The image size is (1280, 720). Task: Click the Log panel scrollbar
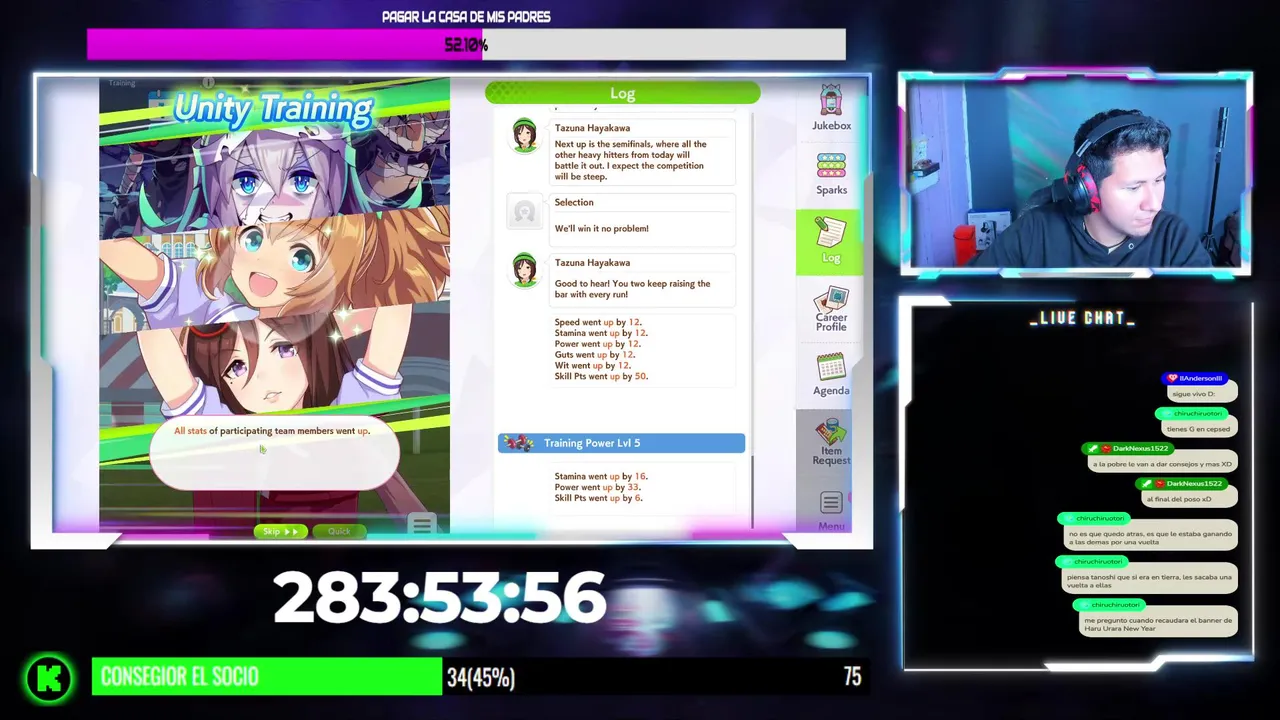[x=752, y=490]
